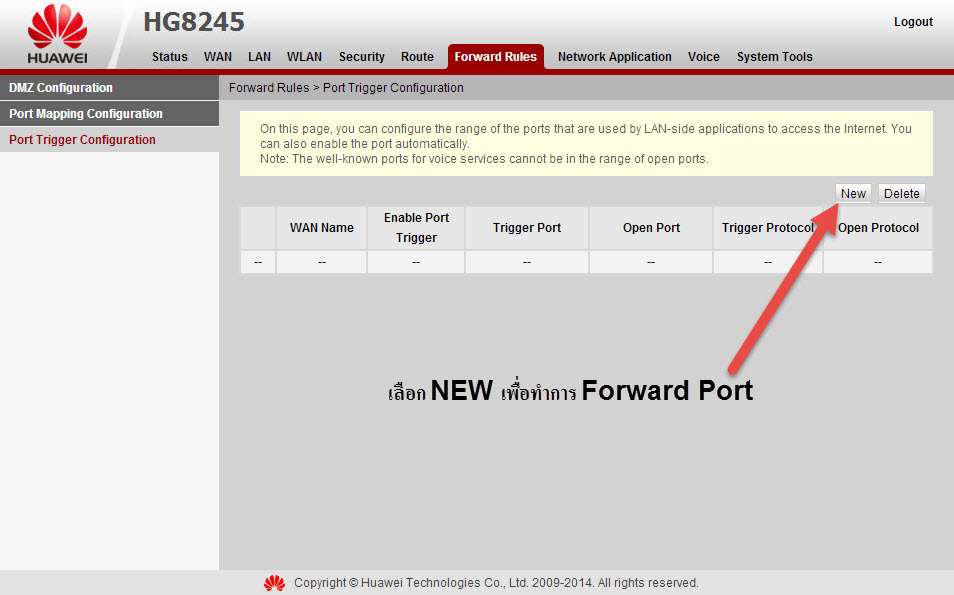This screenshot has height=595, width=954.
Task: Switch to the WAN tab
Action: point(218,57)
